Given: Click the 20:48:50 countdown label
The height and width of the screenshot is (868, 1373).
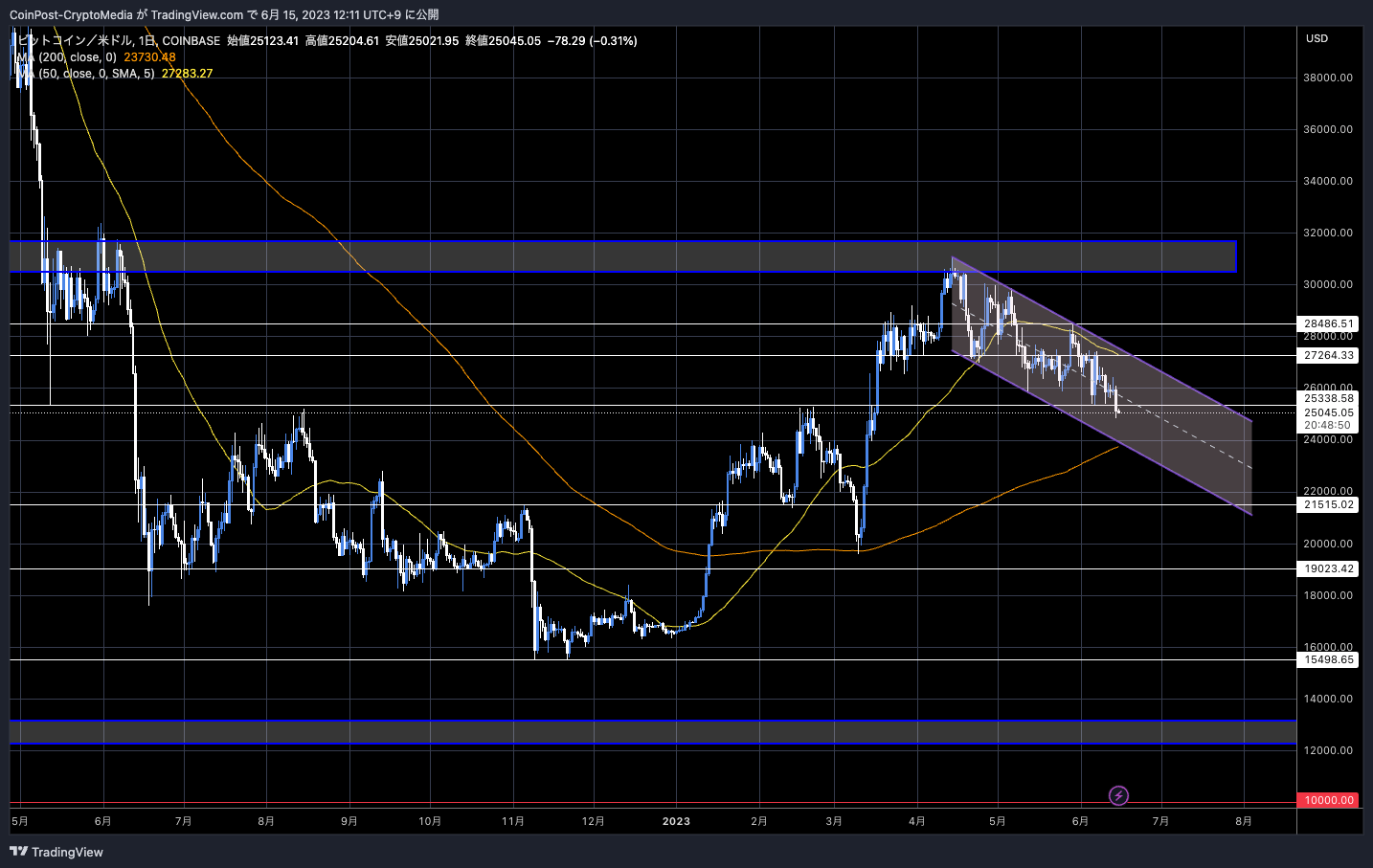Looking at the screenshot, I should [1327, 425].
